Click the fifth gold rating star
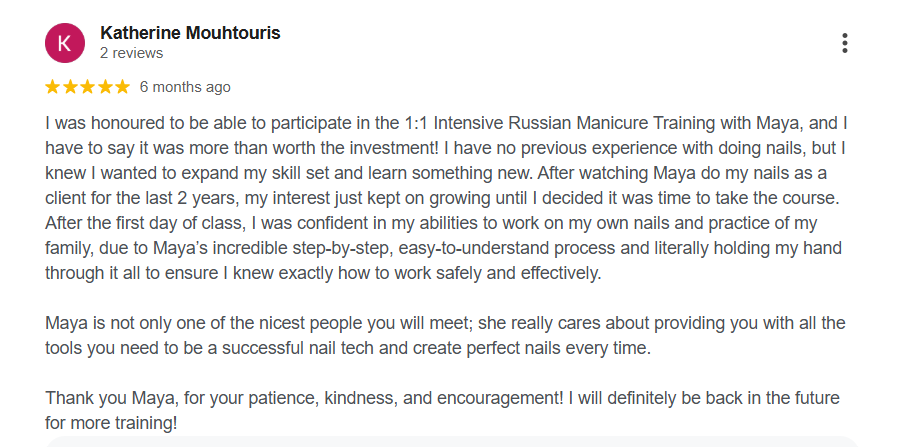Viewport: 897px width, 447px height. (x=122, y=87)
